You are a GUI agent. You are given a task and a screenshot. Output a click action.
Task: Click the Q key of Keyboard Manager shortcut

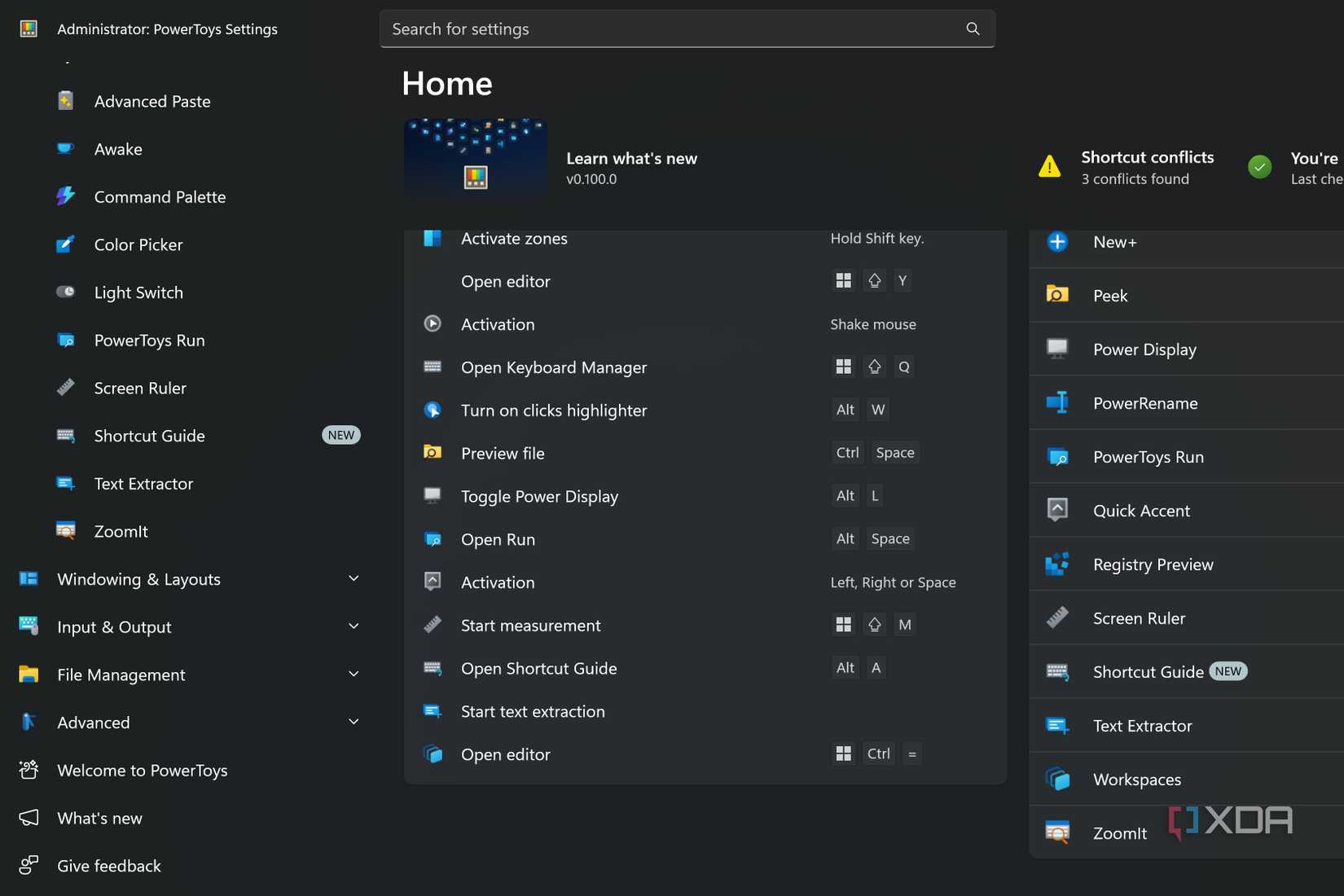click(903, 367)
